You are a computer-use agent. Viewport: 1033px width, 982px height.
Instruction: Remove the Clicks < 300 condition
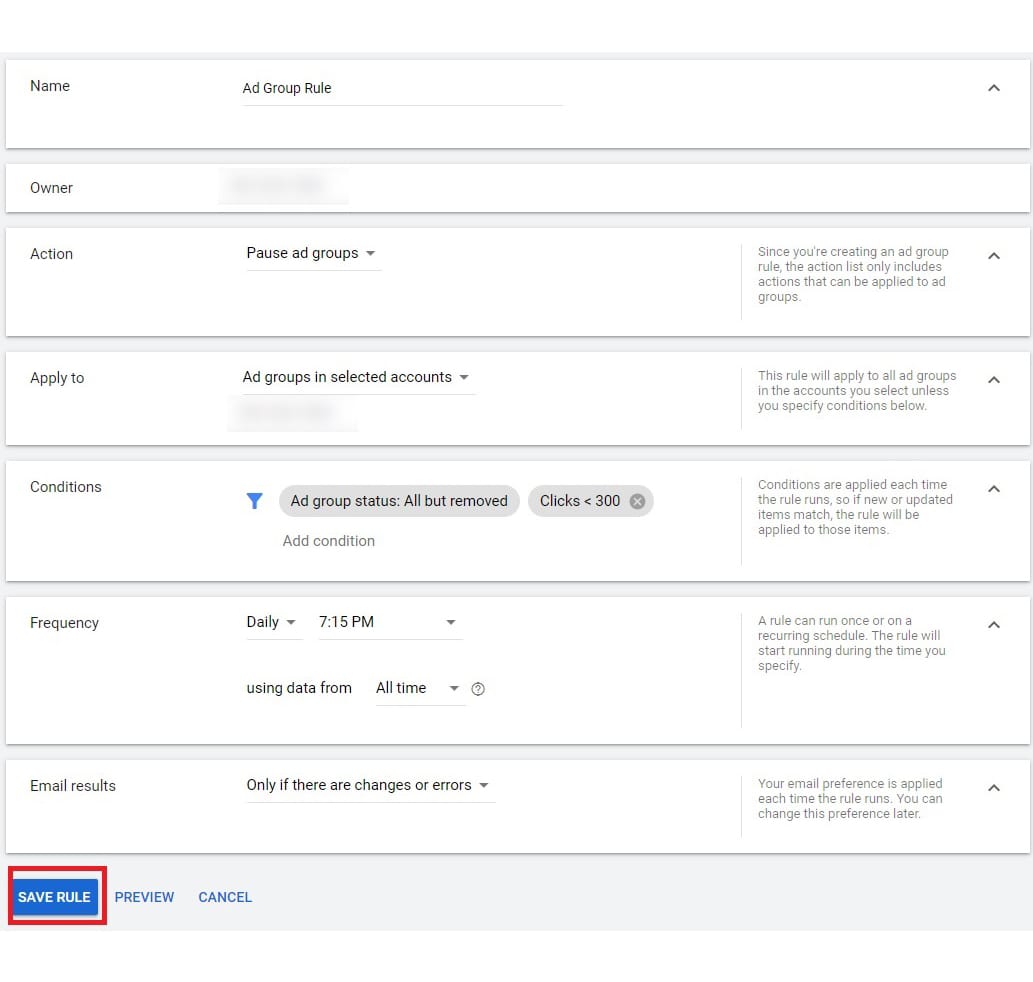click(x=637, y=501)
